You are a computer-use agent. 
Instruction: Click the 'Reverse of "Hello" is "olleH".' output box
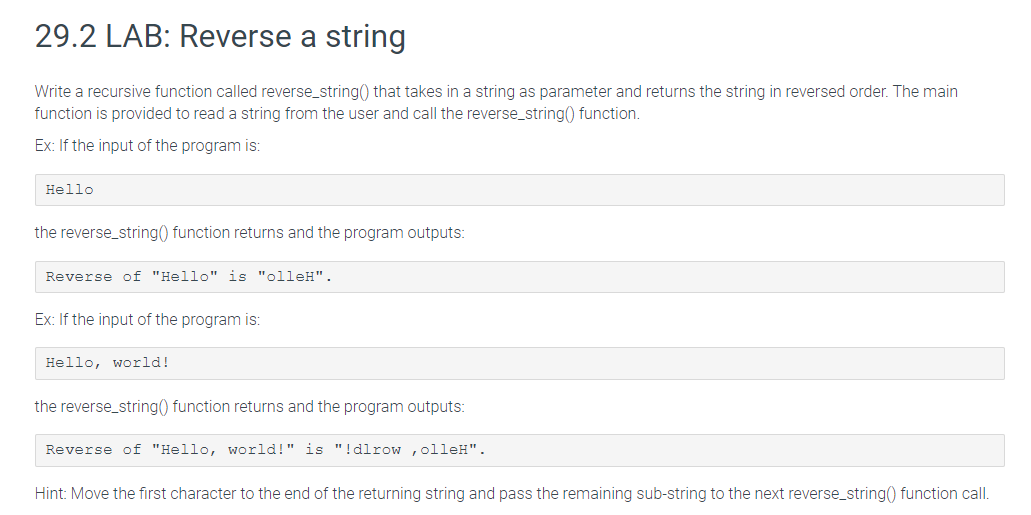[519, 277]
